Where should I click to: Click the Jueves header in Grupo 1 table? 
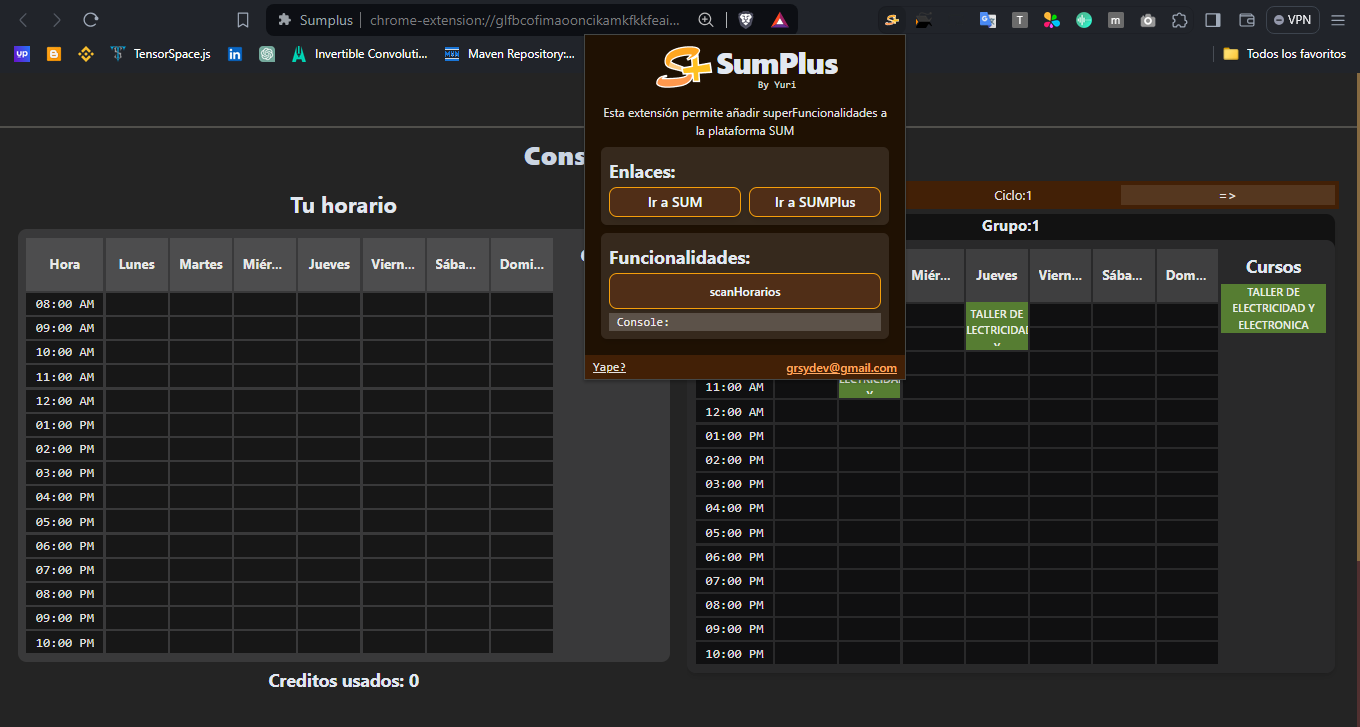[997, 276]
